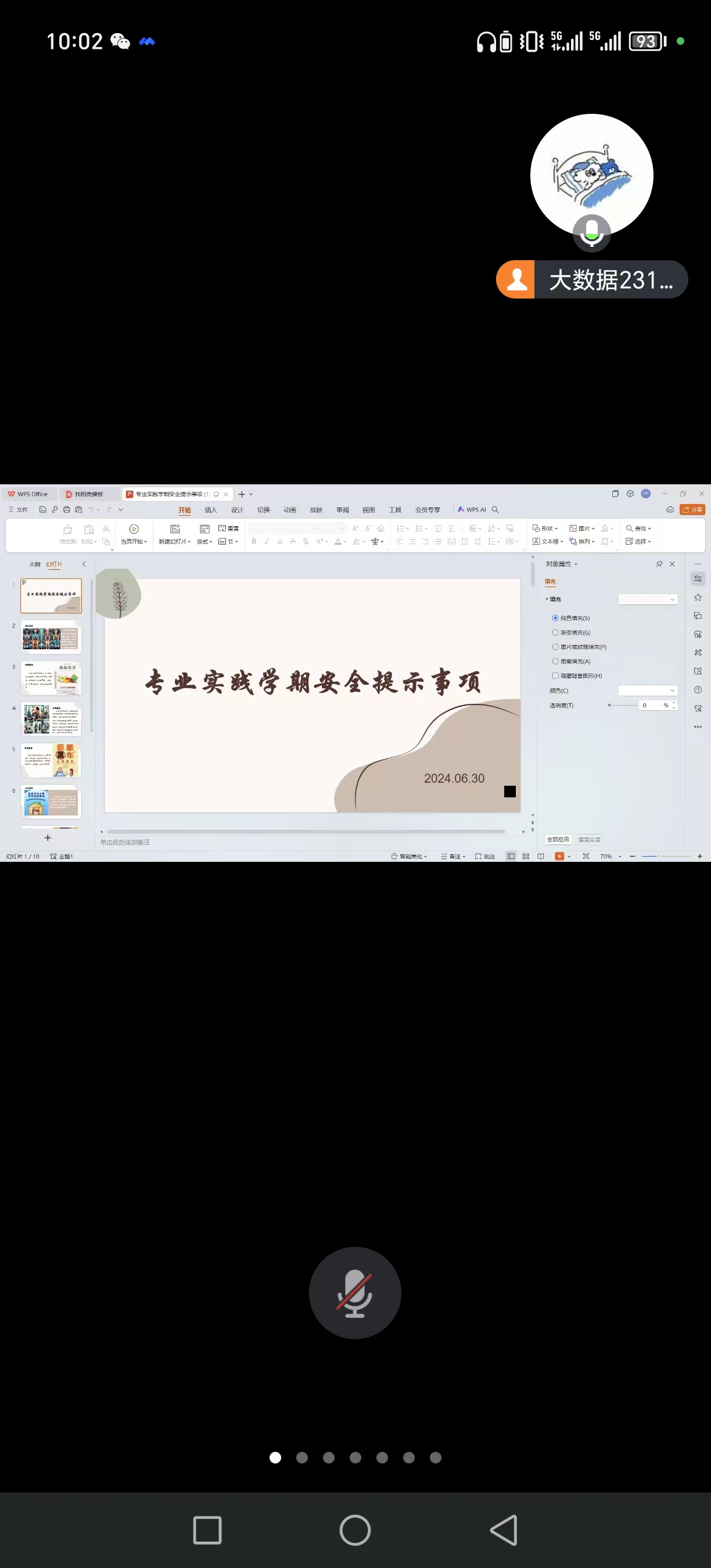Screen dimensions: 711x1568
Task: Switch to slide sorter grid view icon
Action: tap(525, 856)
